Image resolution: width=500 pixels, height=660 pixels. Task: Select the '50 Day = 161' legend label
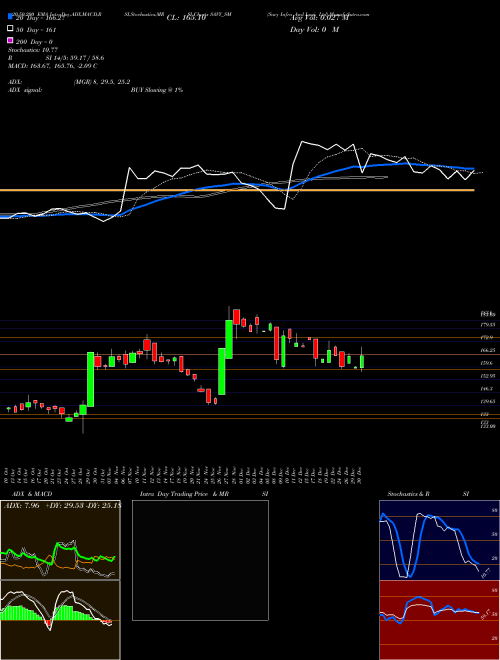click(x=36, y=30)
